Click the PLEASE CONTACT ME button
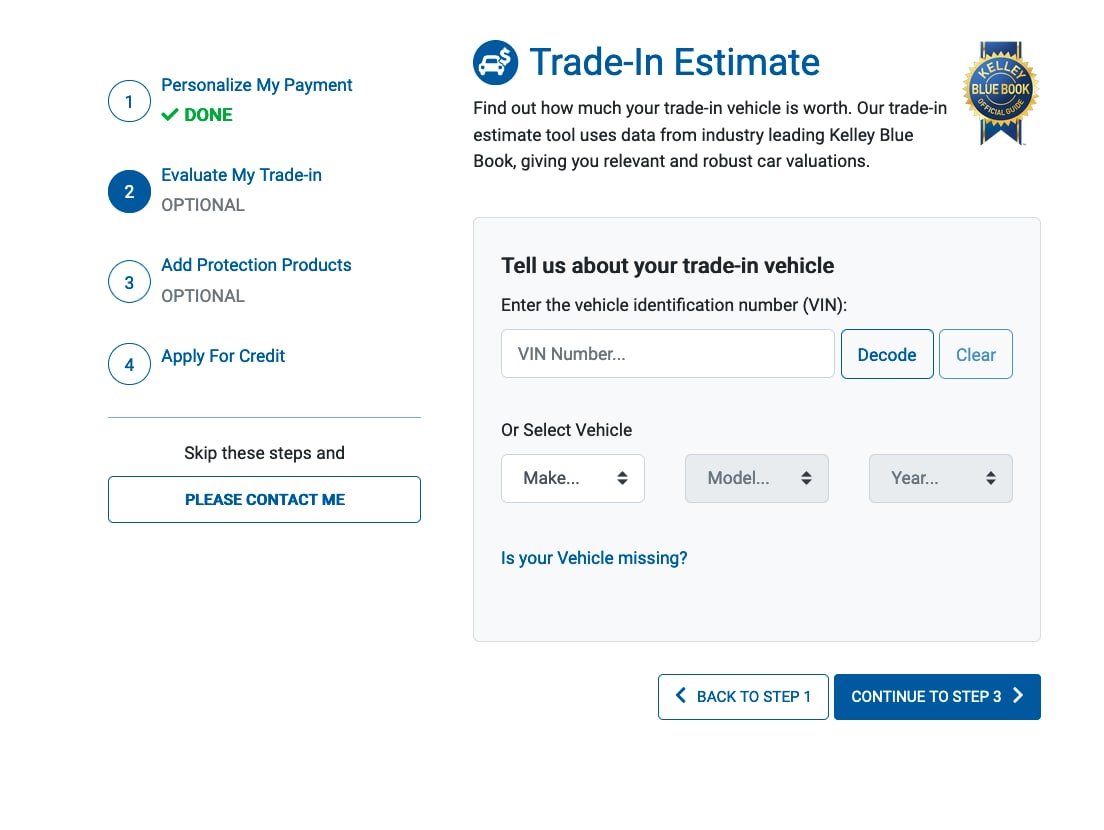The width and height of the screenshot is (1104, 830). (264, 500)
